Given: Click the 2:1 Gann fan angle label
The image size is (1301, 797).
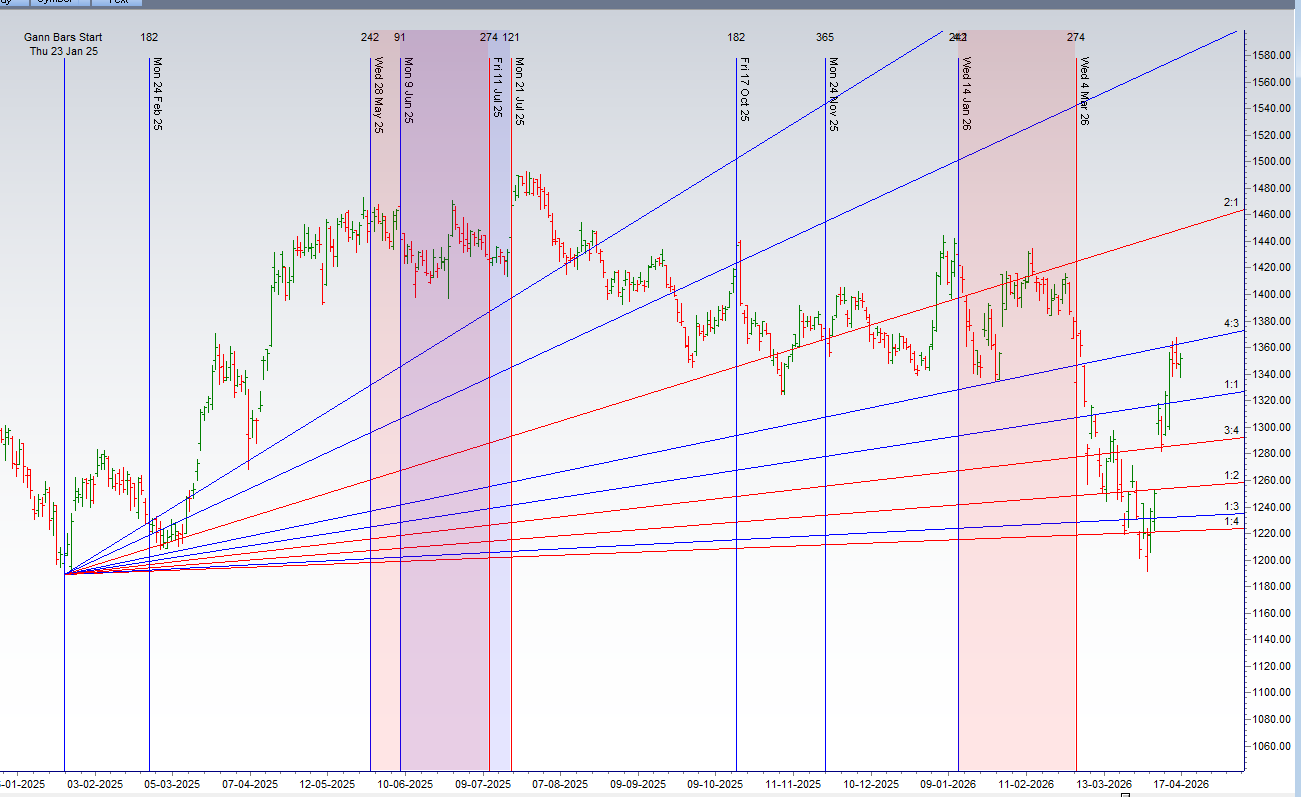Looking at the screenshot, I should (x=1232, y=203).
